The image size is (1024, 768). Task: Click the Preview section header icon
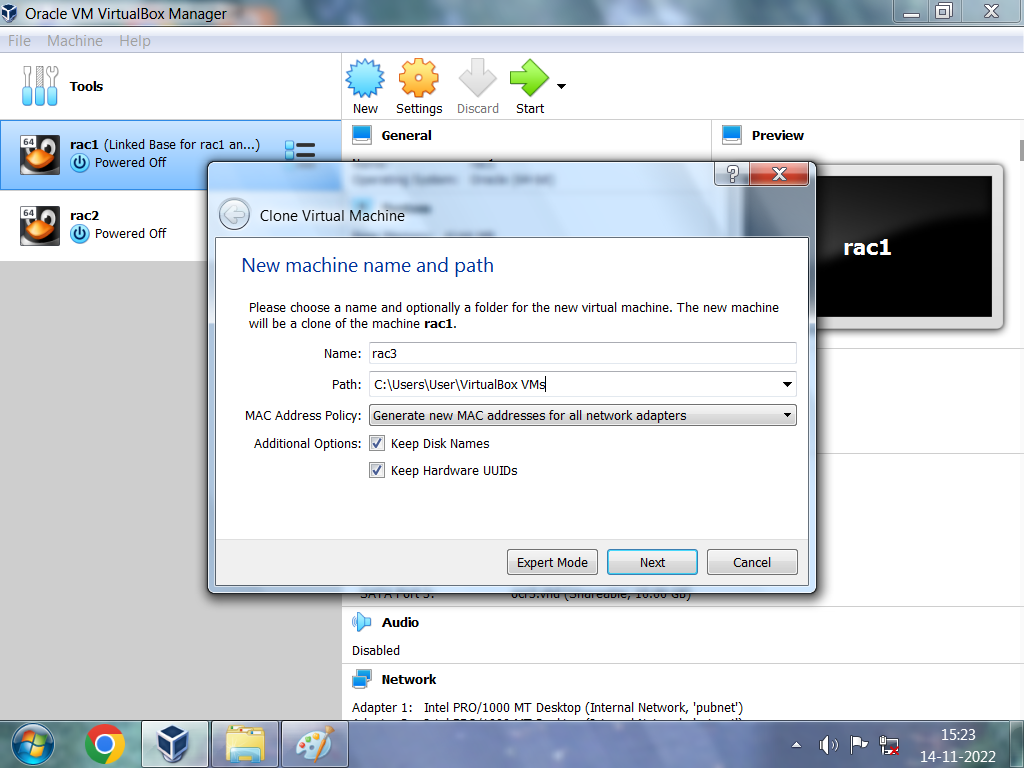(732, 135)
